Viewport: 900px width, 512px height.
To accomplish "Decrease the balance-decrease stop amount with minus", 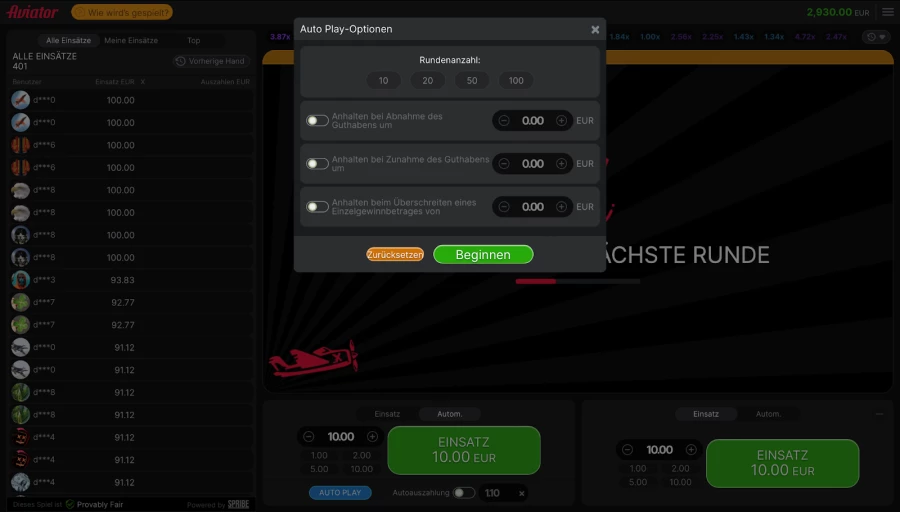I will click(x=504, y=121).
